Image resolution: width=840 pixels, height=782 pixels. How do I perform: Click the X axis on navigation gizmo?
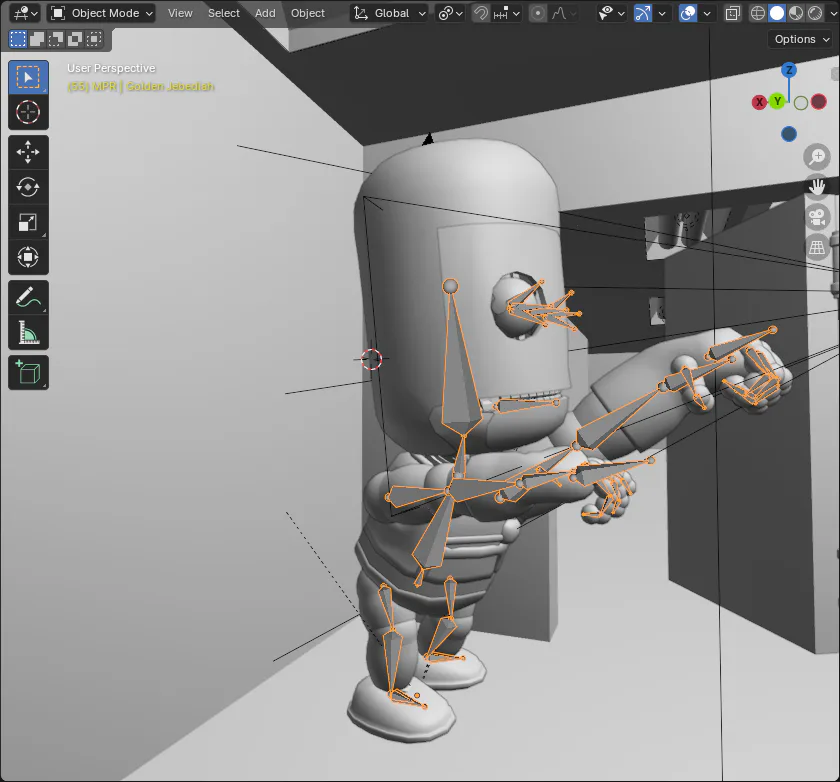[759, 102]
